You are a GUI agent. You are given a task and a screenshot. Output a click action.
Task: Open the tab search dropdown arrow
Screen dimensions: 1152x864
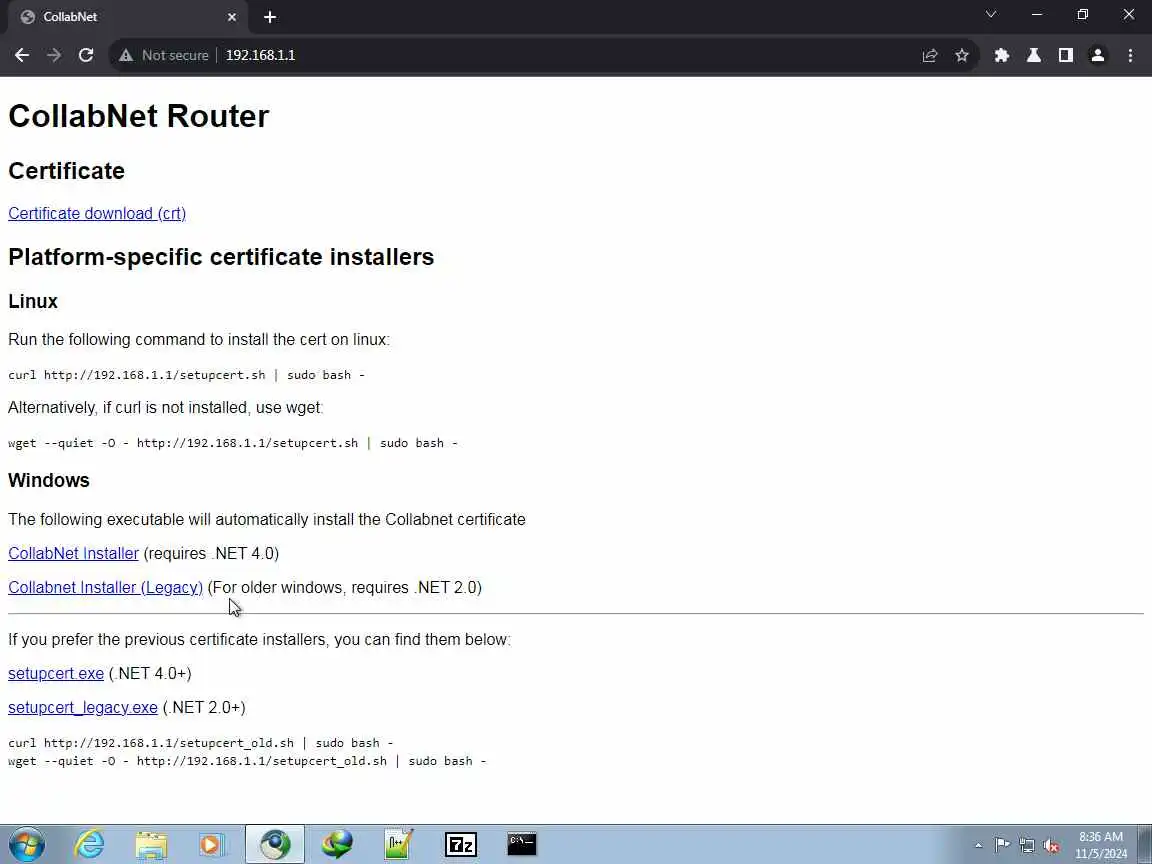(990, 15)
